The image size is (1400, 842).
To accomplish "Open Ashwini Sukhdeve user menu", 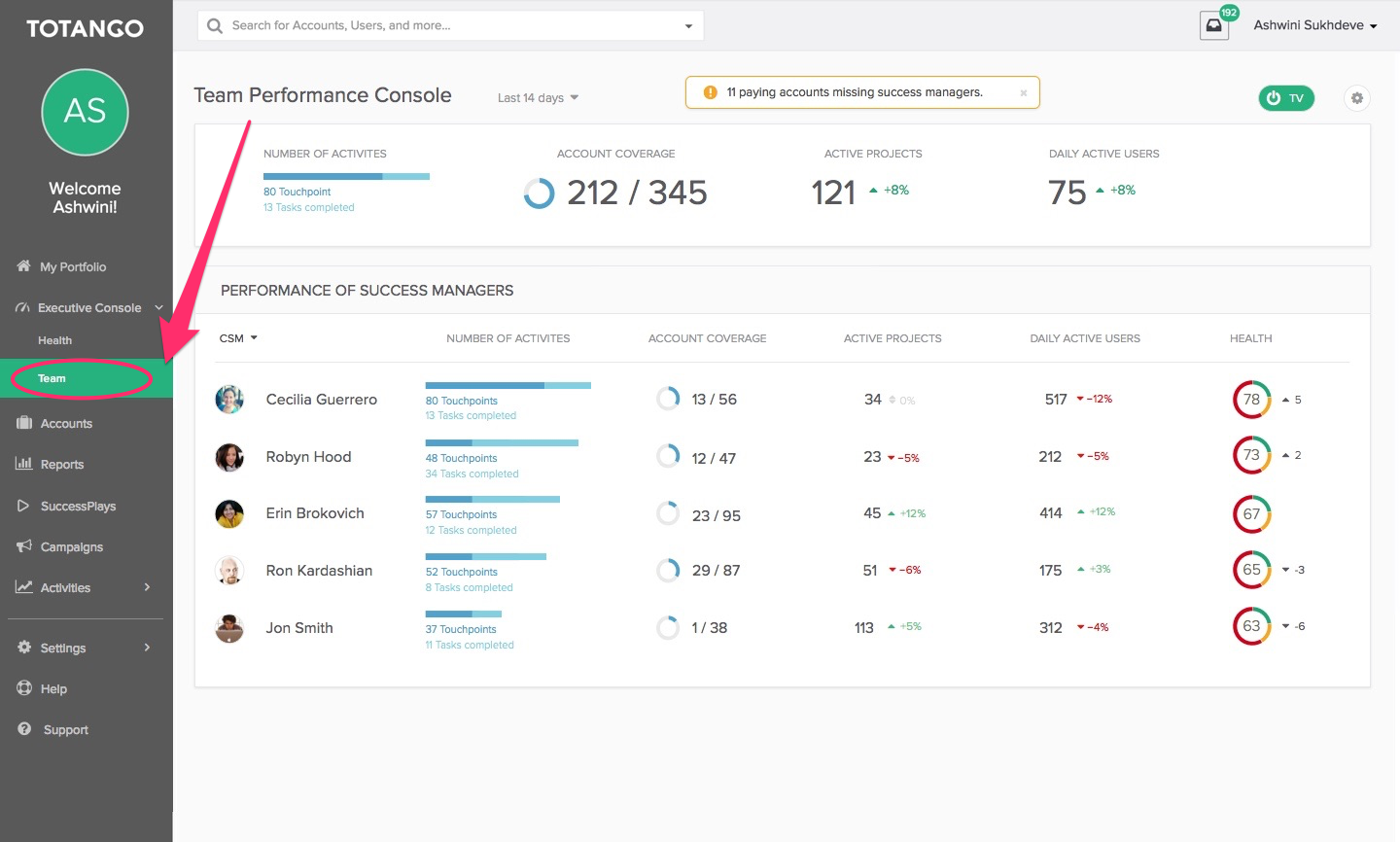I will tap(1315, 25).
